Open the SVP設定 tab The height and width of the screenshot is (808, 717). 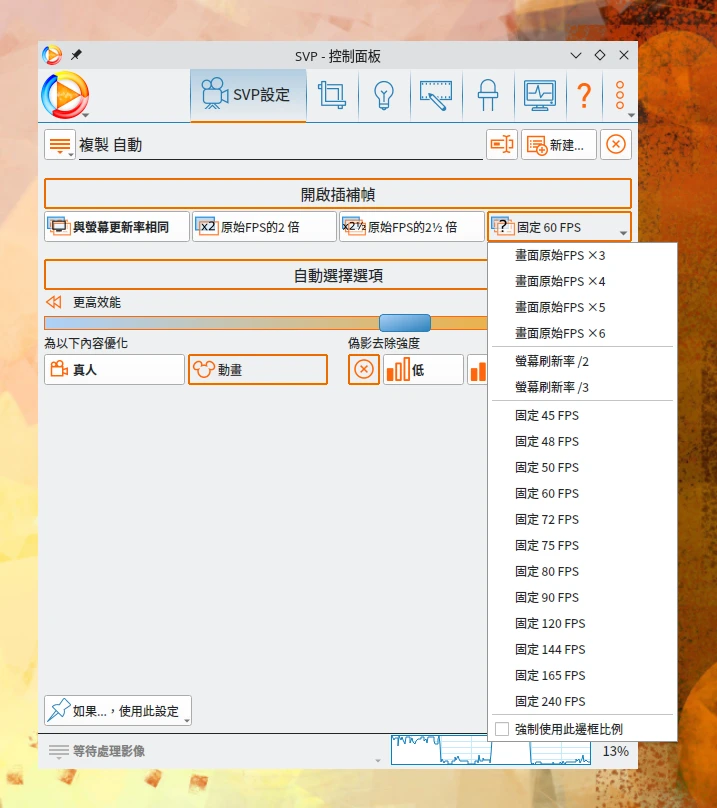(248, 95)
